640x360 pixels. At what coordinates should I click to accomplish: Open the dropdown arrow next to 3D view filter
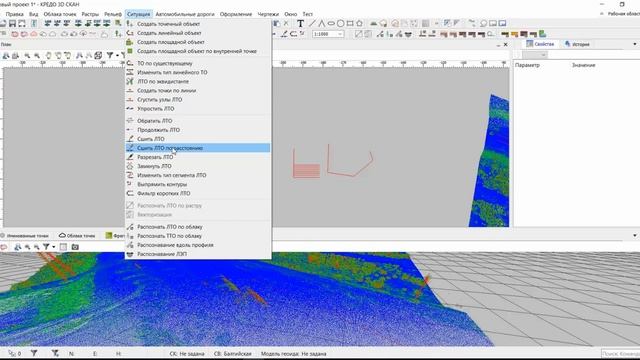[x=53, y=247]
